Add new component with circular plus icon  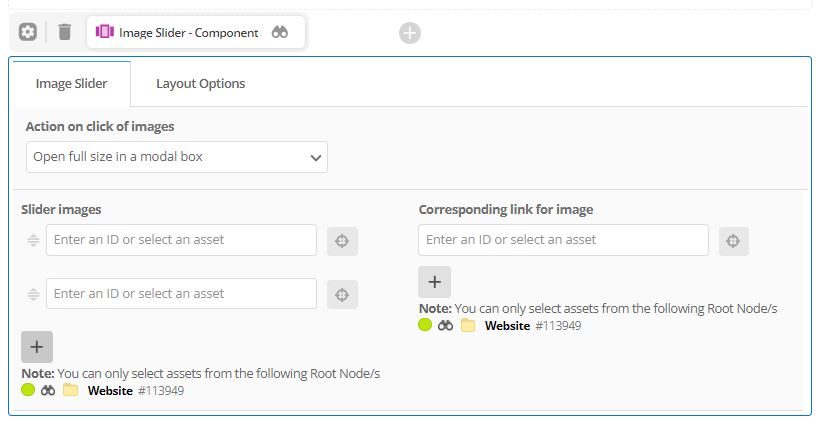coord(409,33)
